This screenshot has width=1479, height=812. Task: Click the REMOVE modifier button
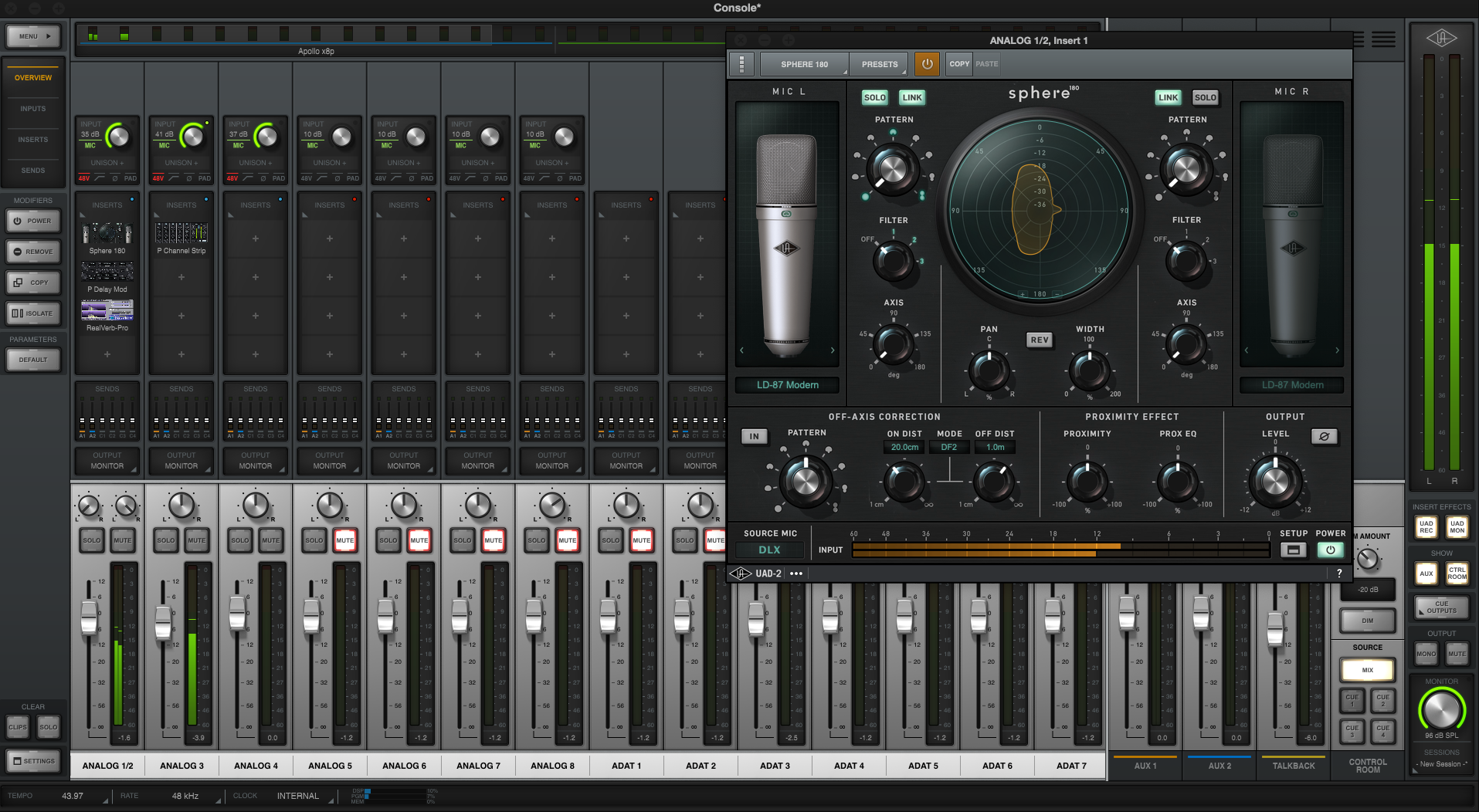click(x=32, y=252)
